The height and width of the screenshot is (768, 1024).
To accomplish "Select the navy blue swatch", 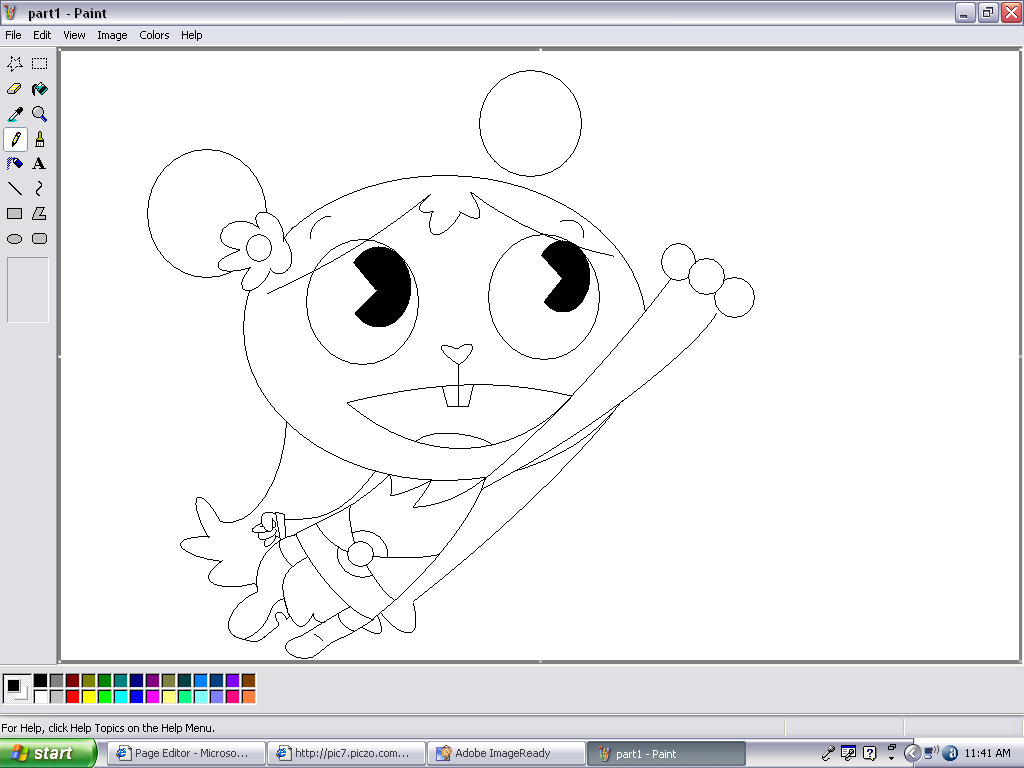I will [136, 681].
